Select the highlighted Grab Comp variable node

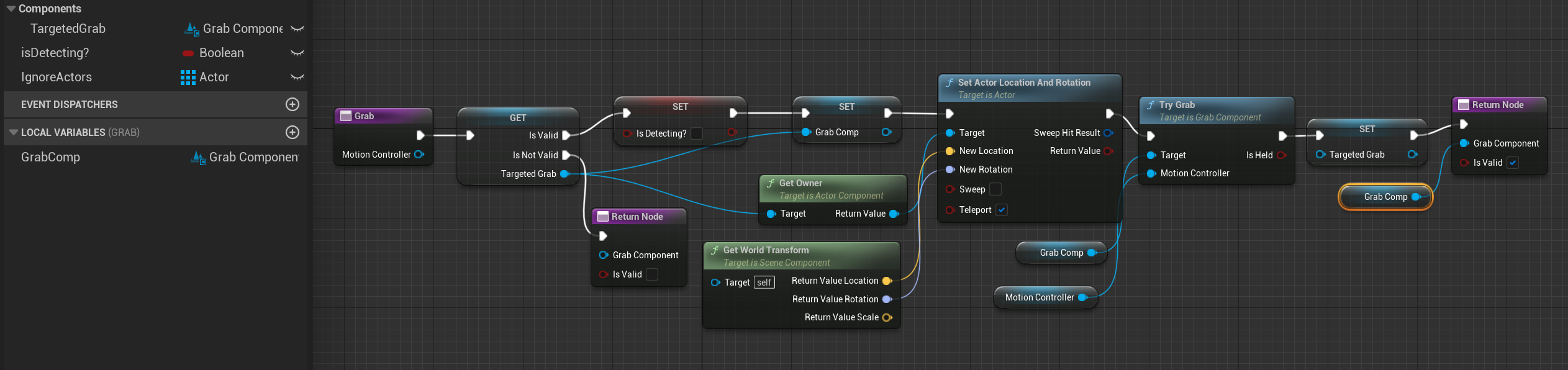(1385, 197)
